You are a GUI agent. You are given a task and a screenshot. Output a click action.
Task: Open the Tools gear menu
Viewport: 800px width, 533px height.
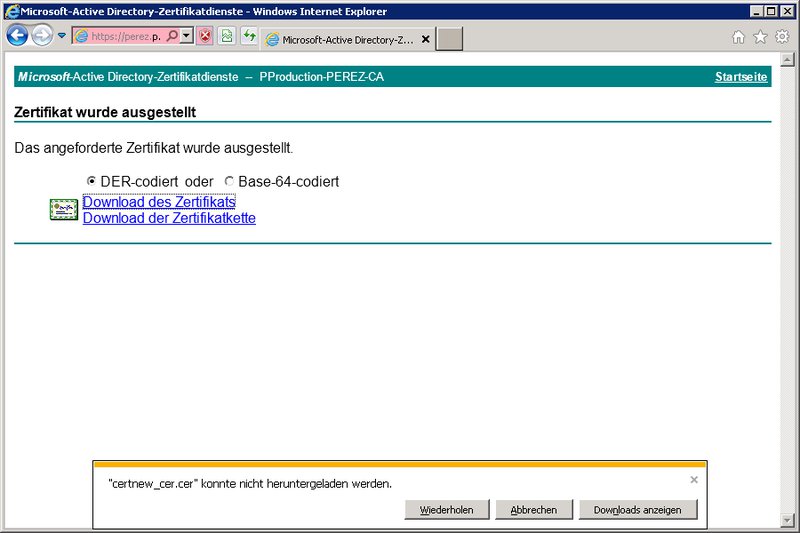click(x=782, y=37)
